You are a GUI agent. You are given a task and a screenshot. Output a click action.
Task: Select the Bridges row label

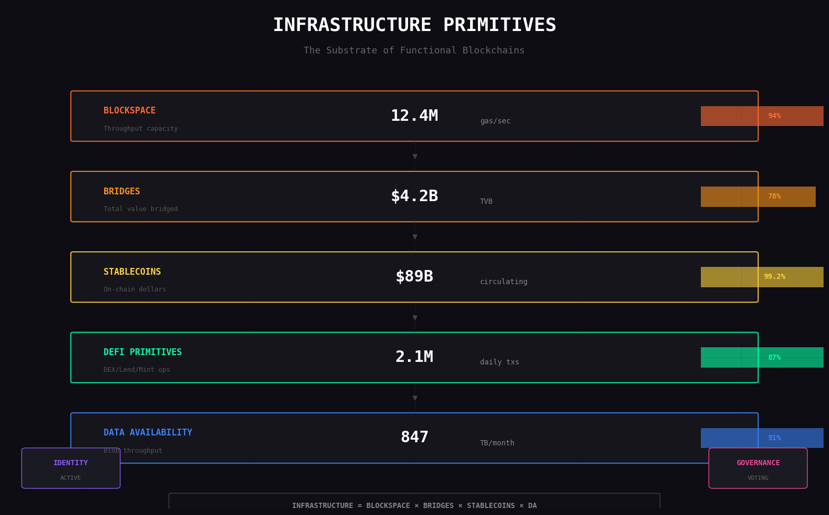122,192
